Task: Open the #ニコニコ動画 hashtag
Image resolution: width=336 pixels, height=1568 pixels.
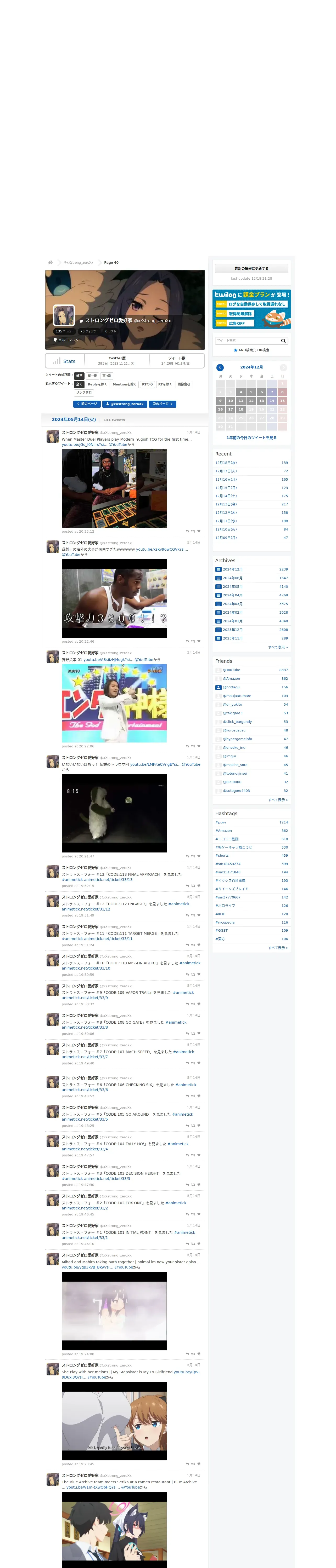Action: click(x=227, y=839)
